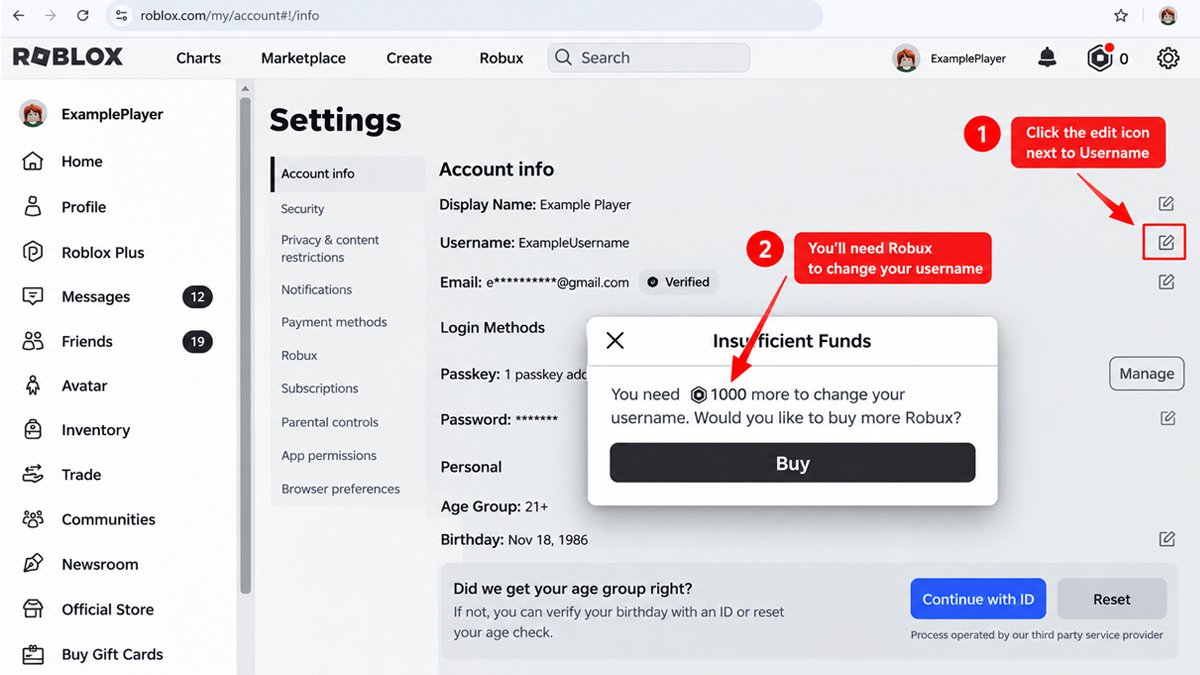The image size is (1200, 675).
Task: Click the Friends count badge 19
Action: click(197, 341)
